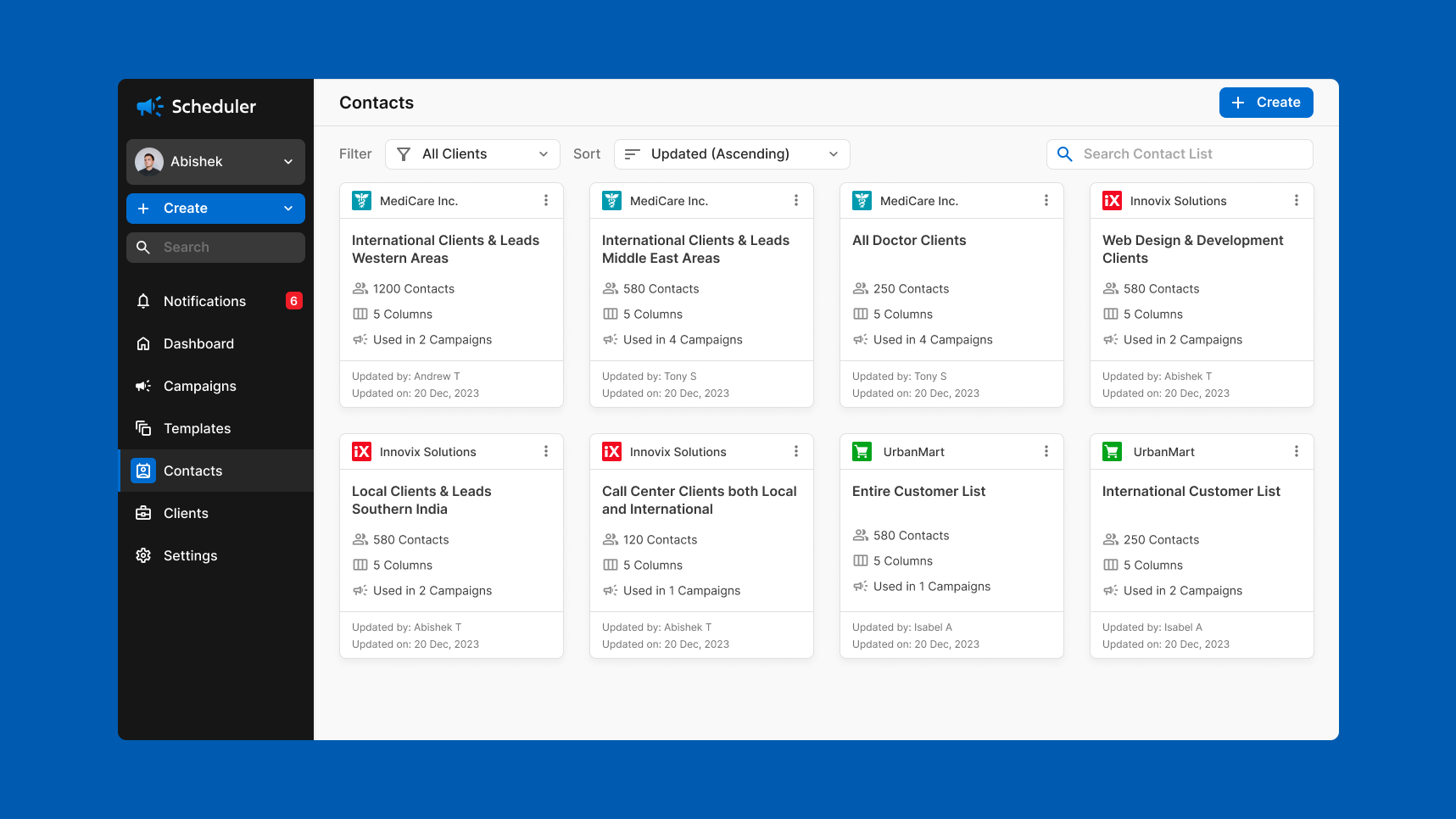
Task: Open options menu on Entire Customer List card
Action: (x=1046, y=452)
